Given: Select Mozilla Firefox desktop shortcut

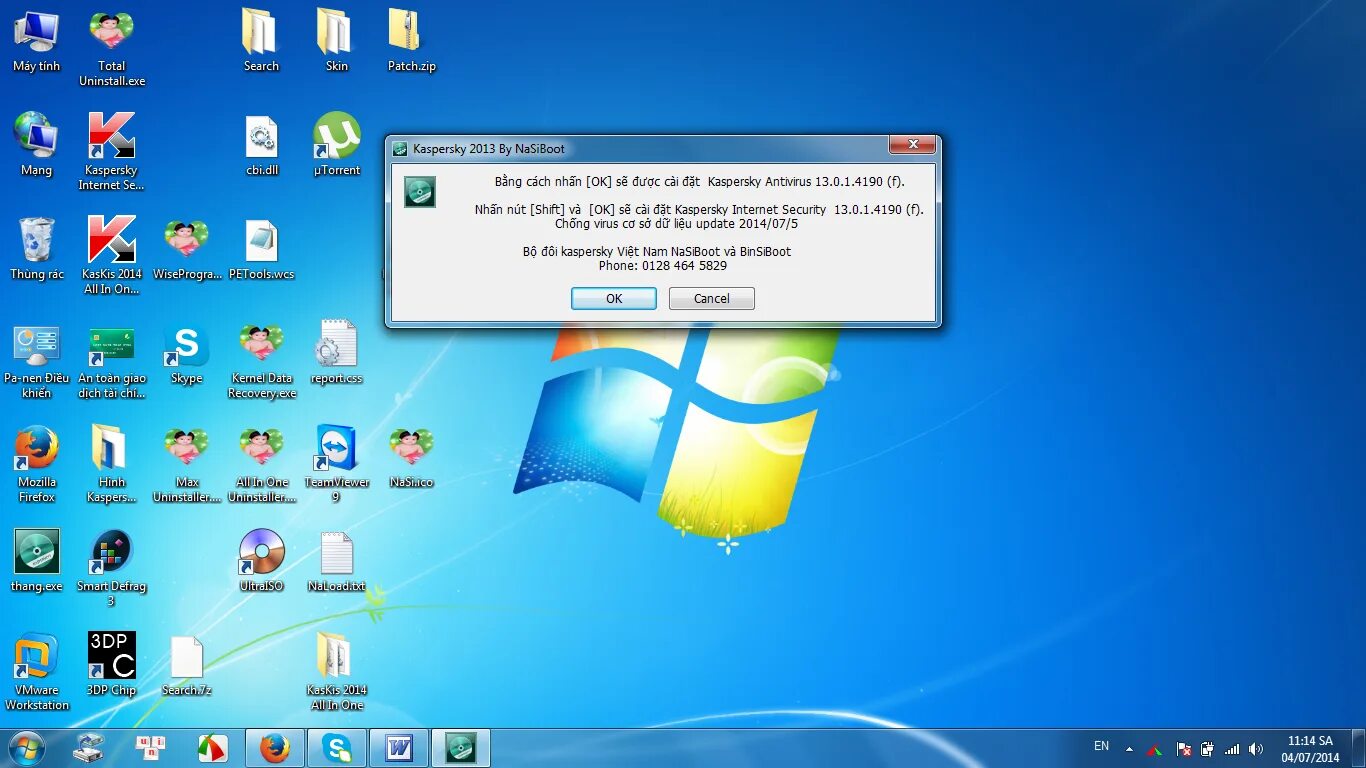Looking at the screenshot, I should point(36,464).
